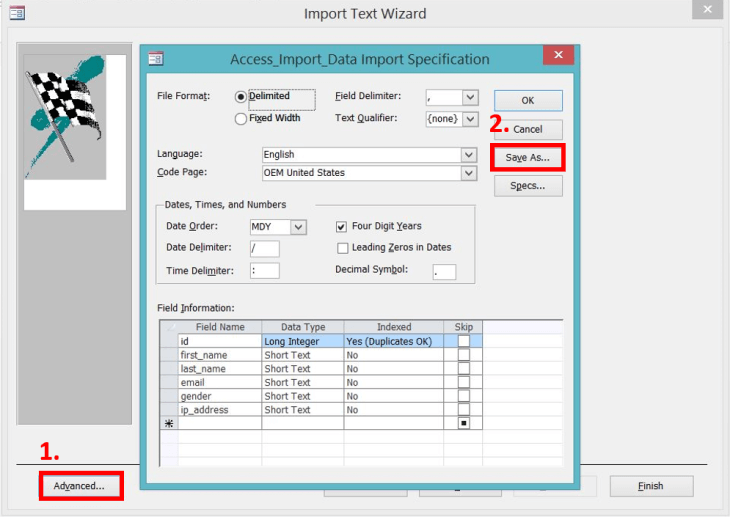730x517 pixels.
Task: Click the Cancel button
Action: click(x=528, y=129)
